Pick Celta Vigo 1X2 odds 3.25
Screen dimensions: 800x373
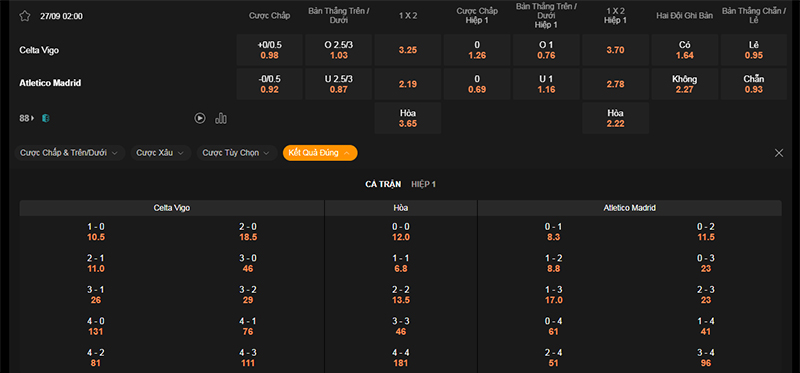(408, 50)
